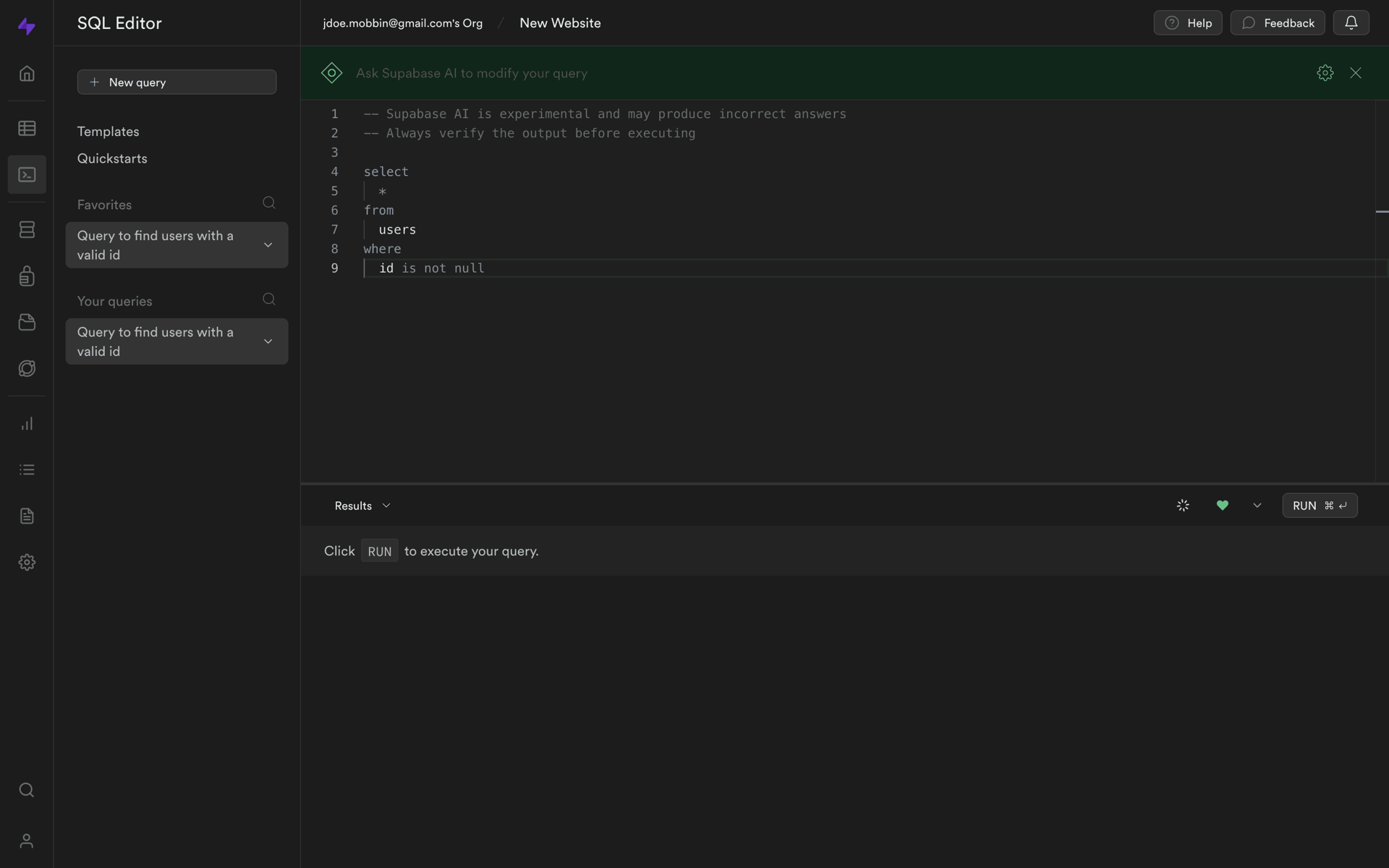Image resolution: width=1389 pixels, height=868 pixels.
Task: Click the jdoe.mobbin@gmail.com's Org breadcrumb
Action: click(402, 23)
